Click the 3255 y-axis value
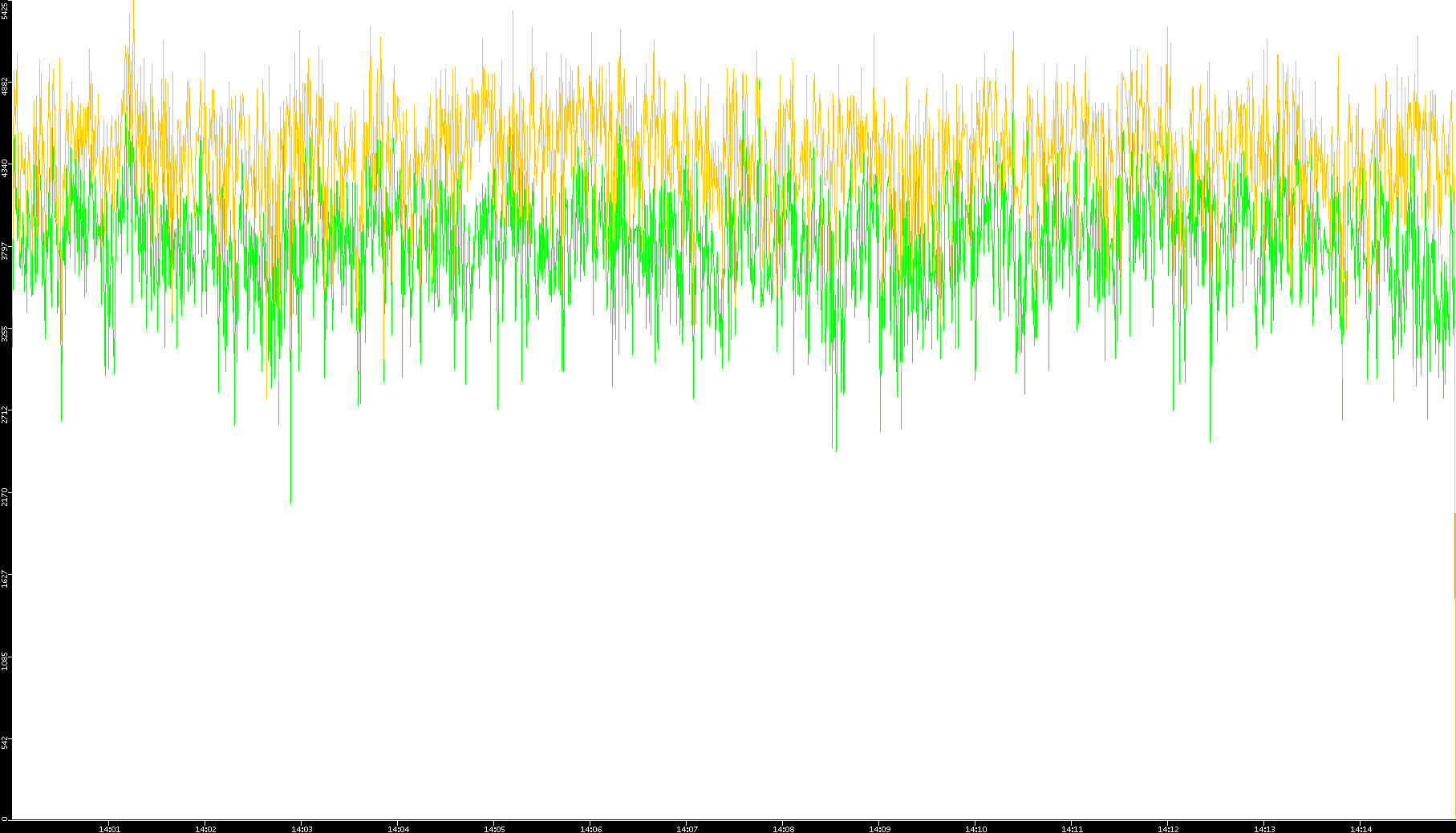 [x=5, y=334]
